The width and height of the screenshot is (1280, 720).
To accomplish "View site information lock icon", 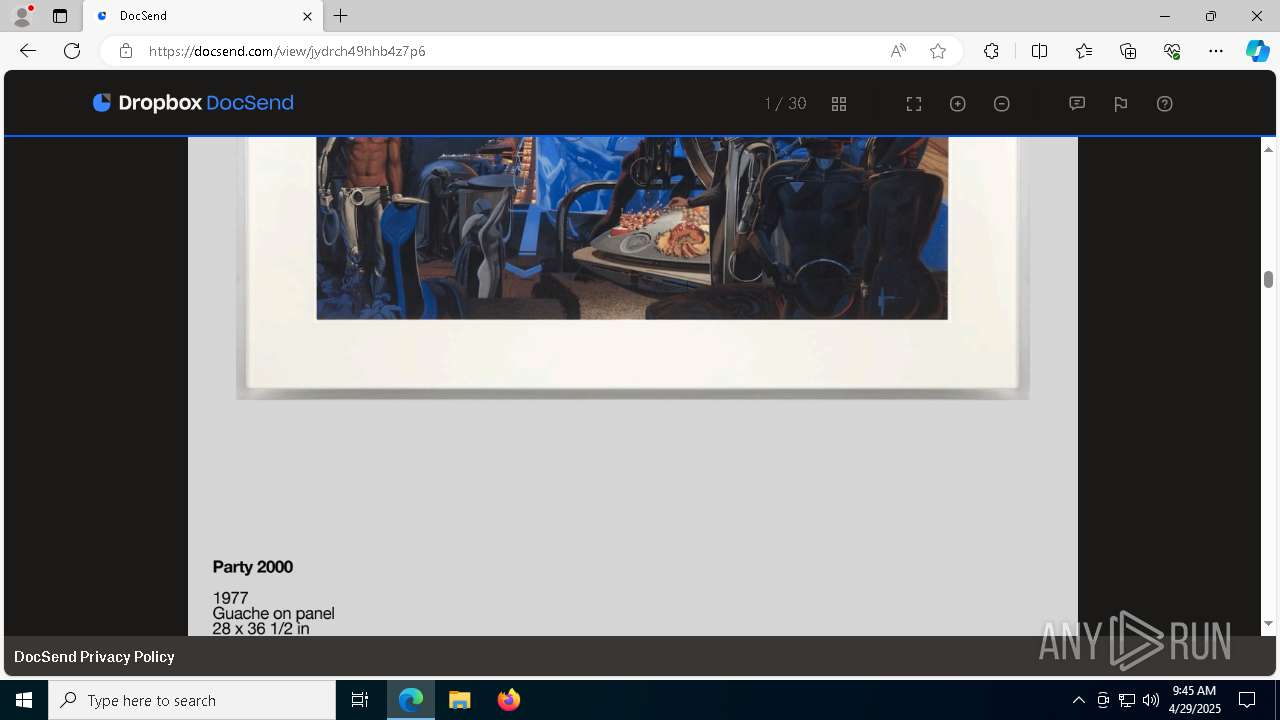I will pyautogui.click(x=126, y=51).
